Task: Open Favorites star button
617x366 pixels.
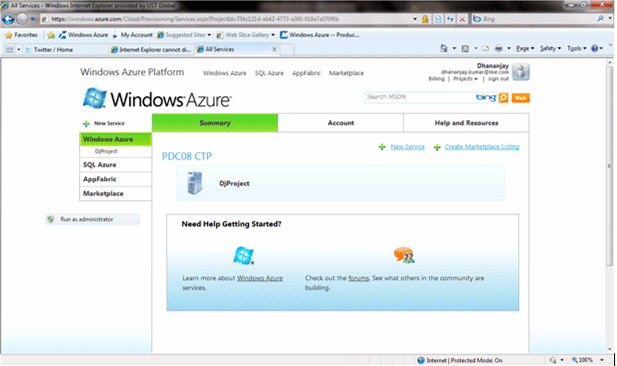Action: click(x=21, y=35)
